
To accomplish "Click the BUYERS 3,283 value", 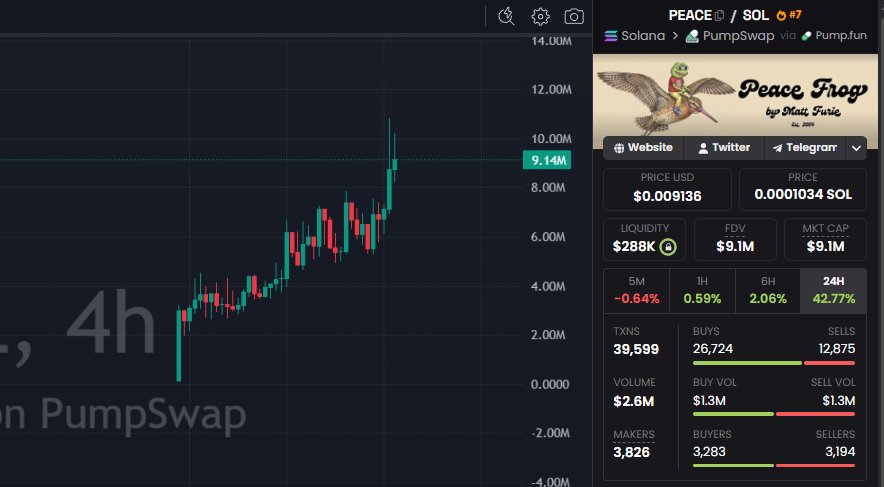I will [x=709, y=451].
